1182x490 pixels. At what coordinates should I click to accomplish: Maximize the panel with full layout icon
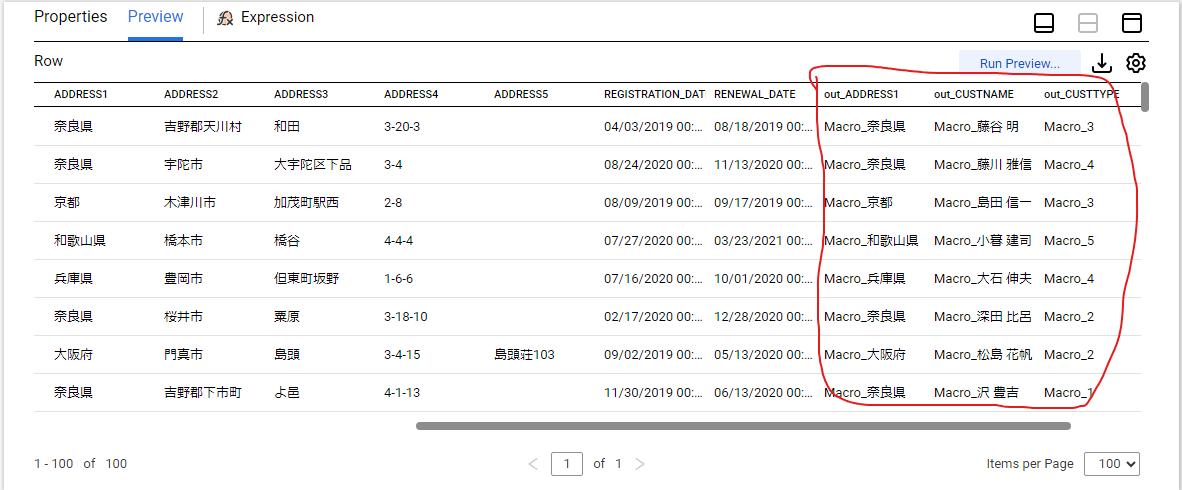pos(1132,23)
